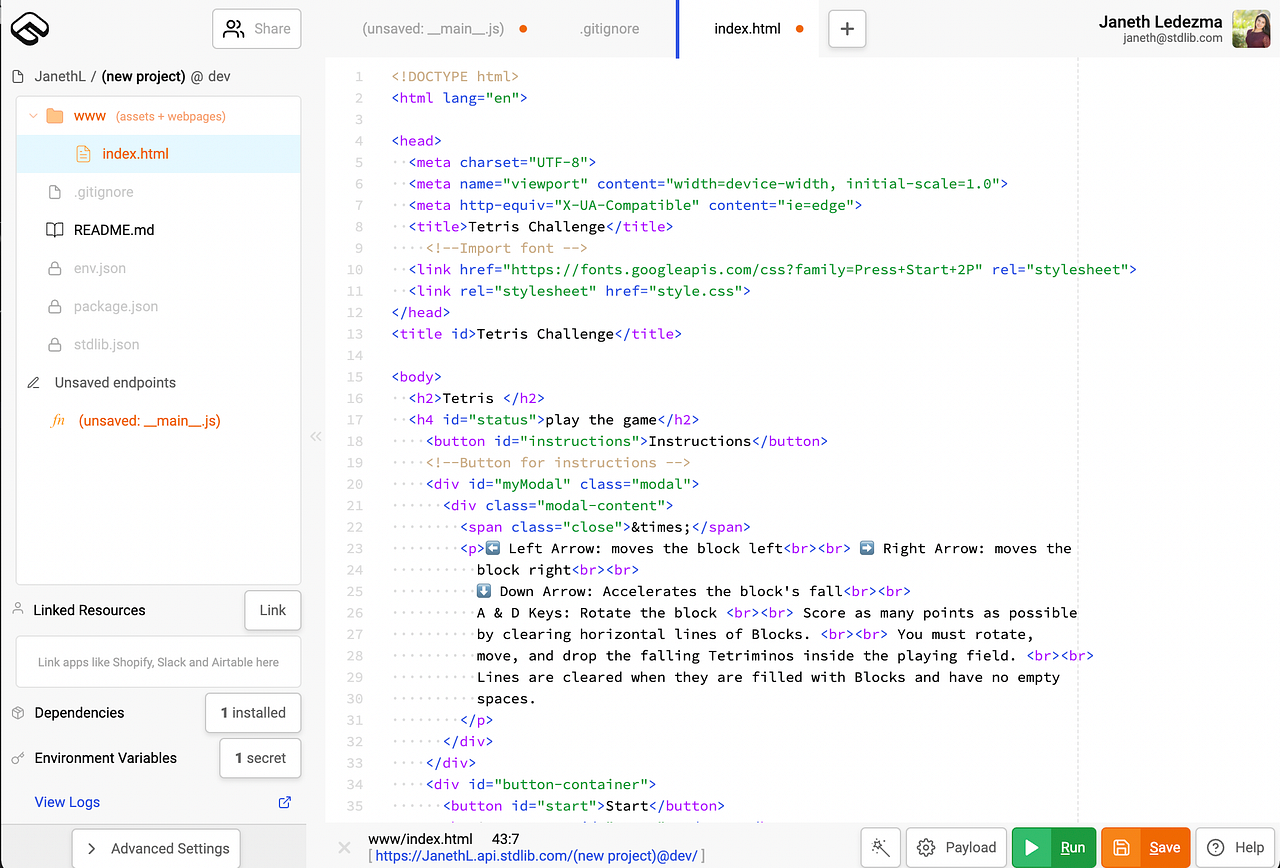Click the book icon next to README.md
This screenshot has height=868, width=1280.
56,229
